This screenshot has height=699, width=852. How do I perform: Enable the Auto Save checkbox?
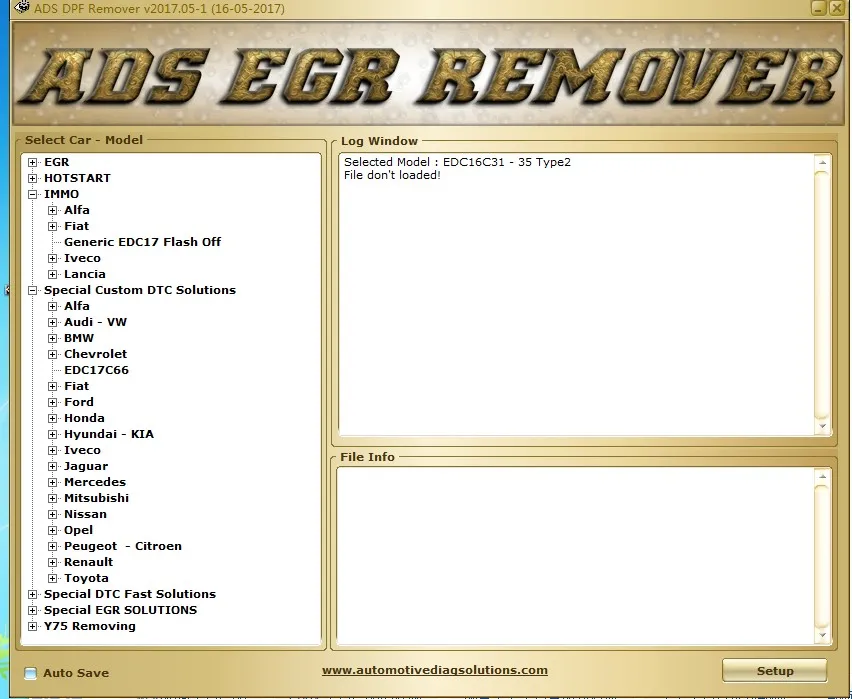pos(29,673)
